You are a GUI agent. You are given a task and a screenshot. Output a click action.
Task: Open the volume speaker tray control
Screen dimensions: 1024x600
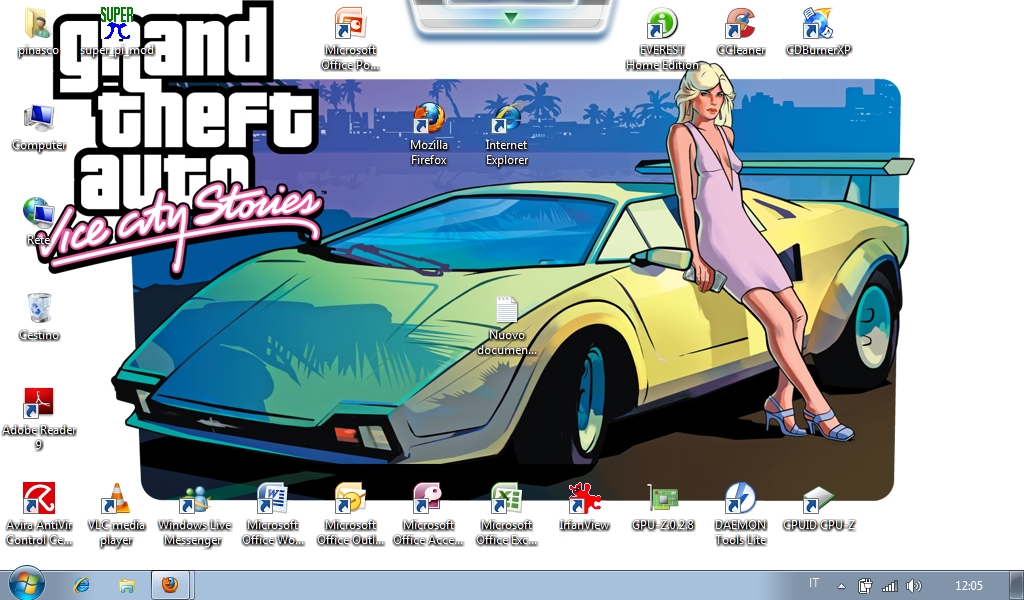click(x=912, y=585)
